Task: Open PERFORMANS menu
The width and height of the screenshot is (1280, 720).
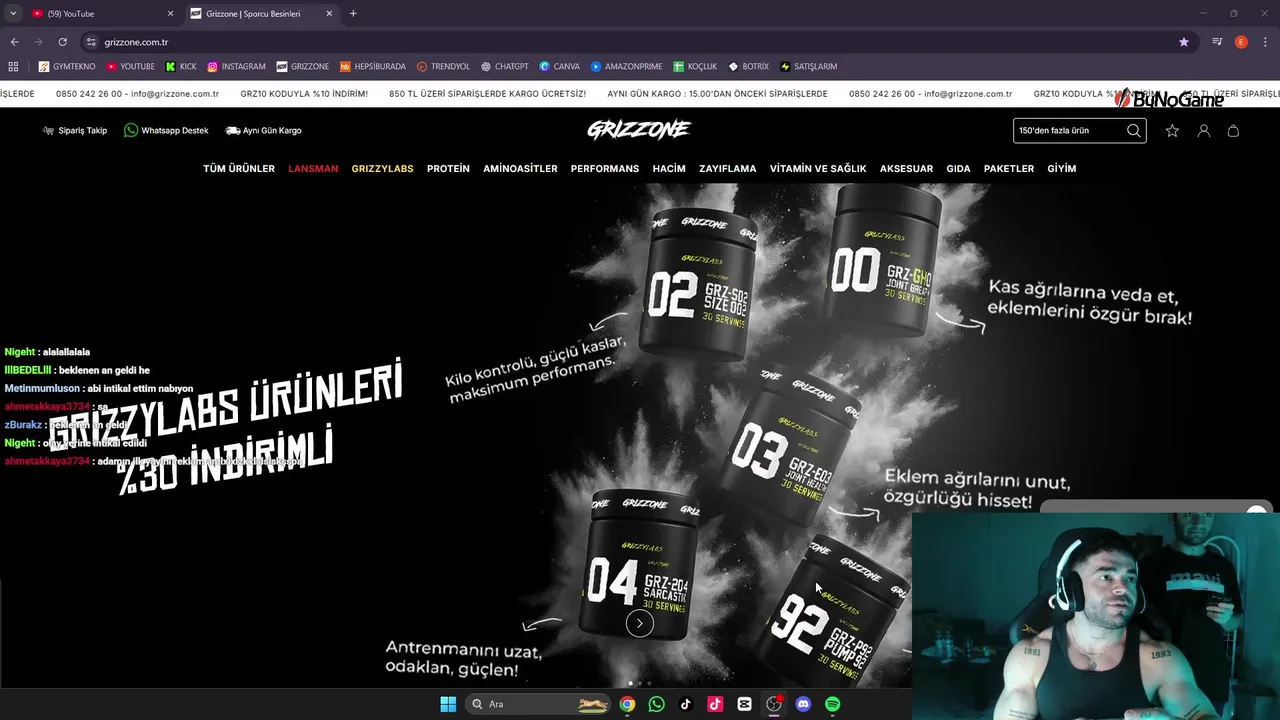Action: 605,169
